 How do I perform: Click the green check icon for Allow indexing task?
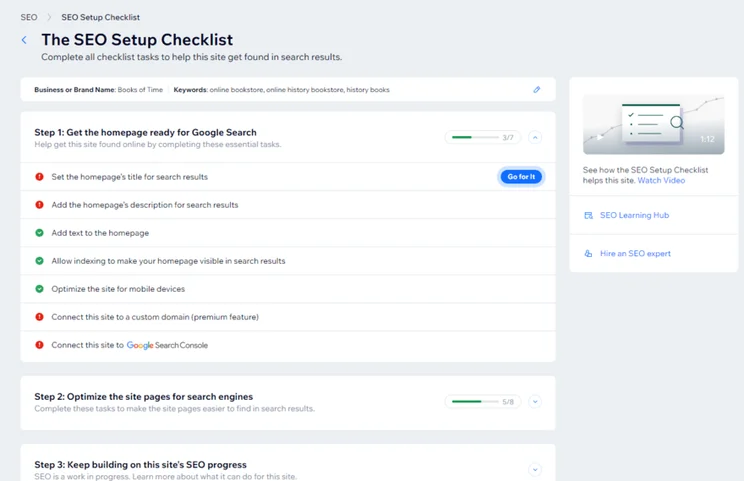pyautogui.click(x=39, y=261)
